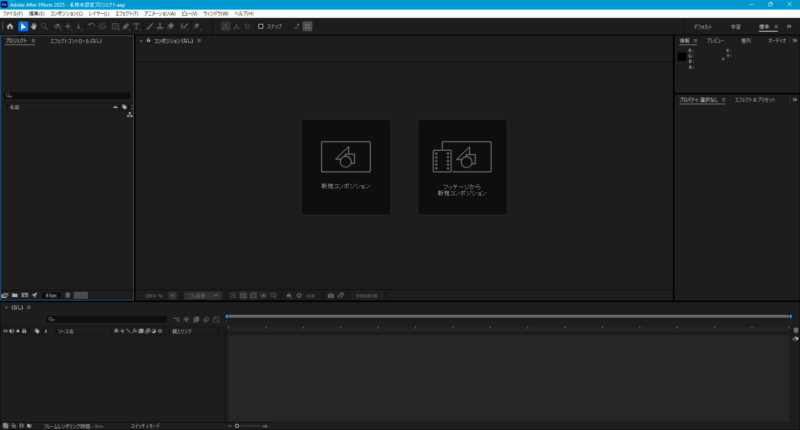Select the Pen tool
This screenshot has height=430, width=800.
pyautogui.click(x=126, y=27)
